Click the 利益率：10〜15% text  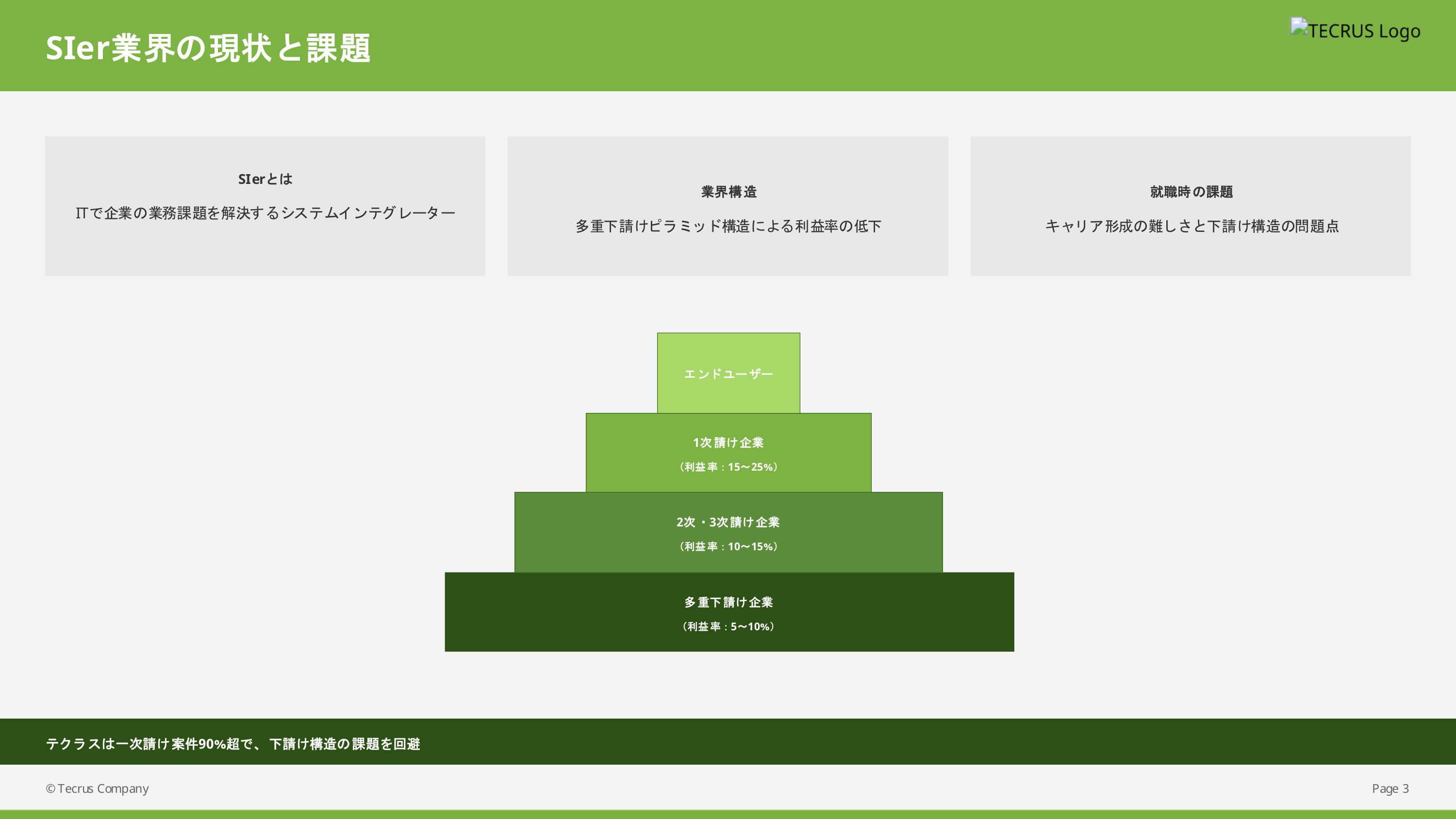pyautogui.click(x=728, y=546)
